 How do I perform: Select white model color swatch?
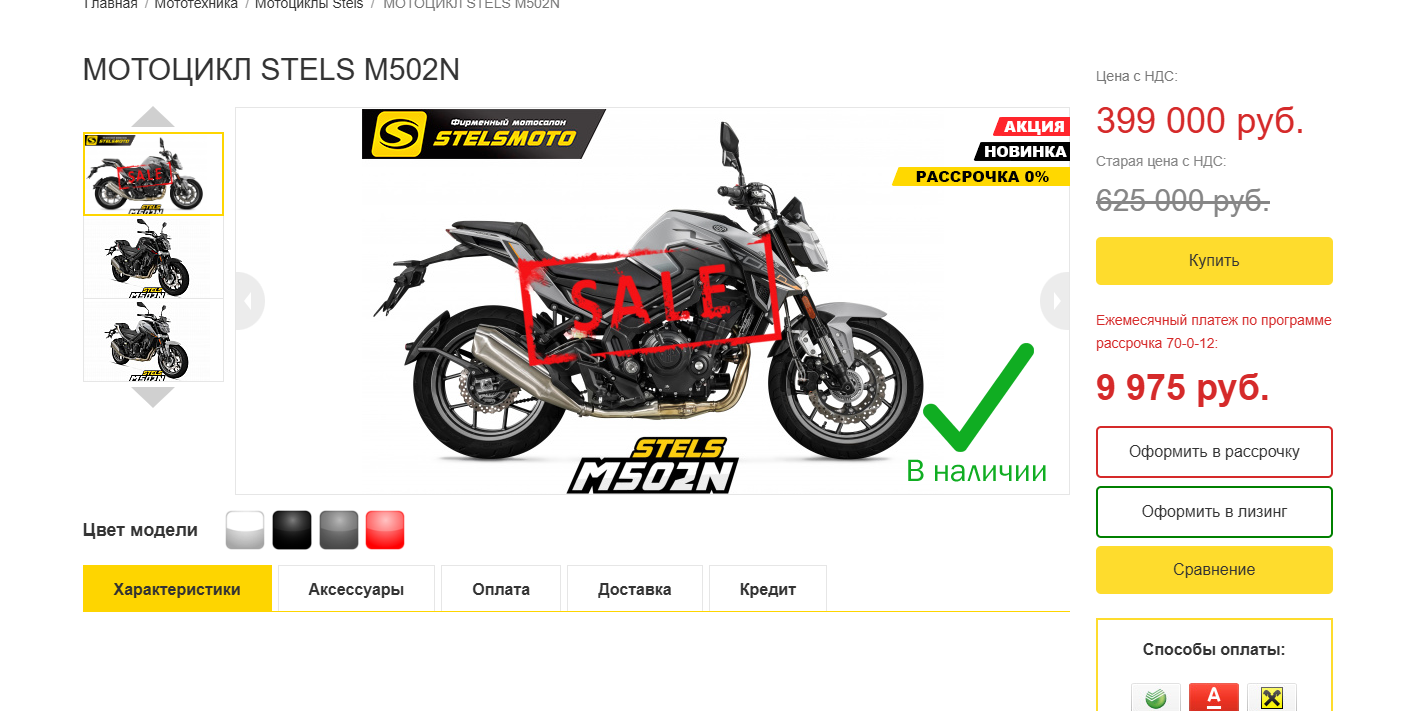[245, 530]
